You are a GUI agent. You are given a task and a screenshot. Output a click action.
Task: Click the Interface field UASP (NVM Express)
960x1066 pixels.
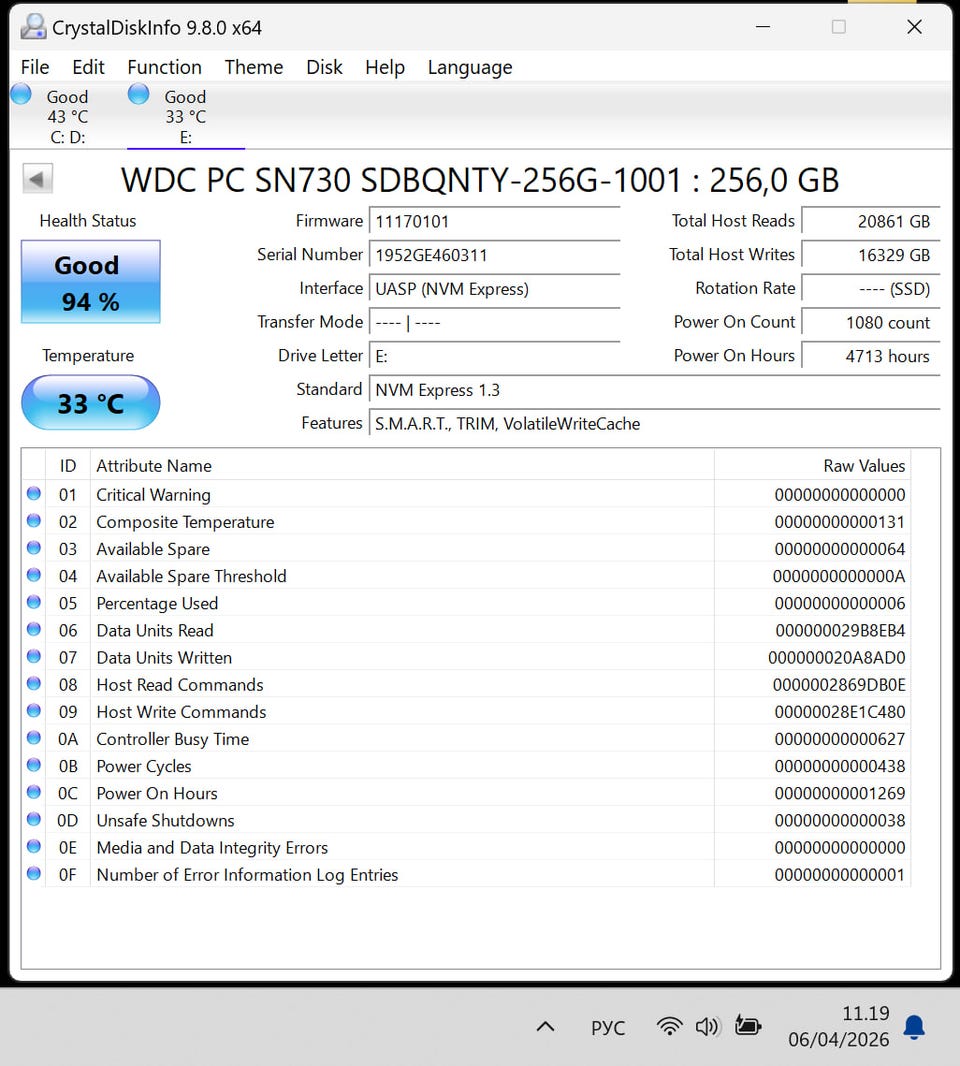pos(494,289)
